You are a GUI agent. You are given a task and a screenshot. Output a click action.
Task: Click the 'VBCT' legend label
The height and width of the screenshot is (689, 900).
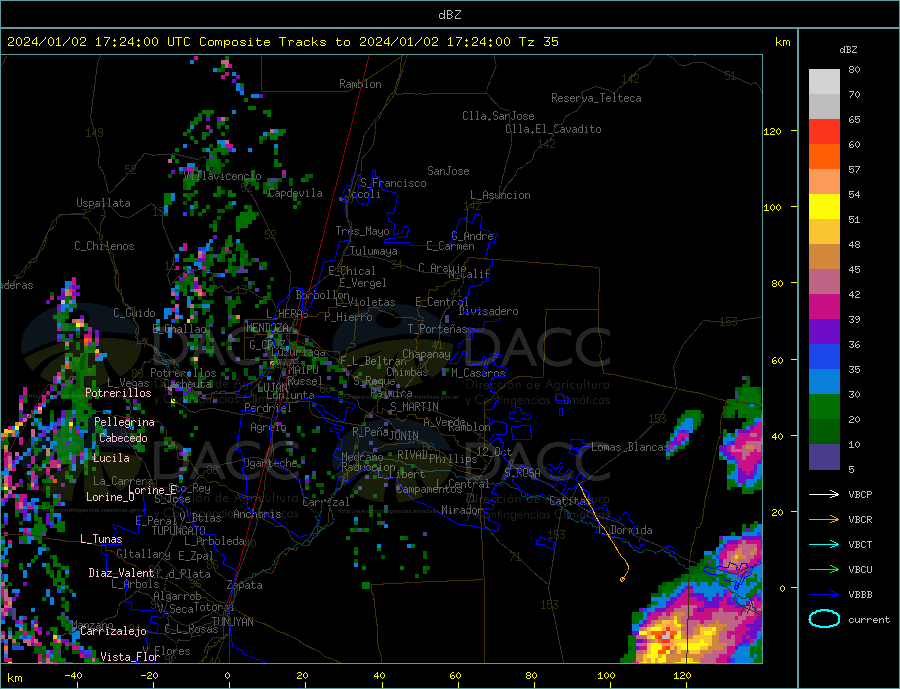pyautogui.click(x=860, y=544)
